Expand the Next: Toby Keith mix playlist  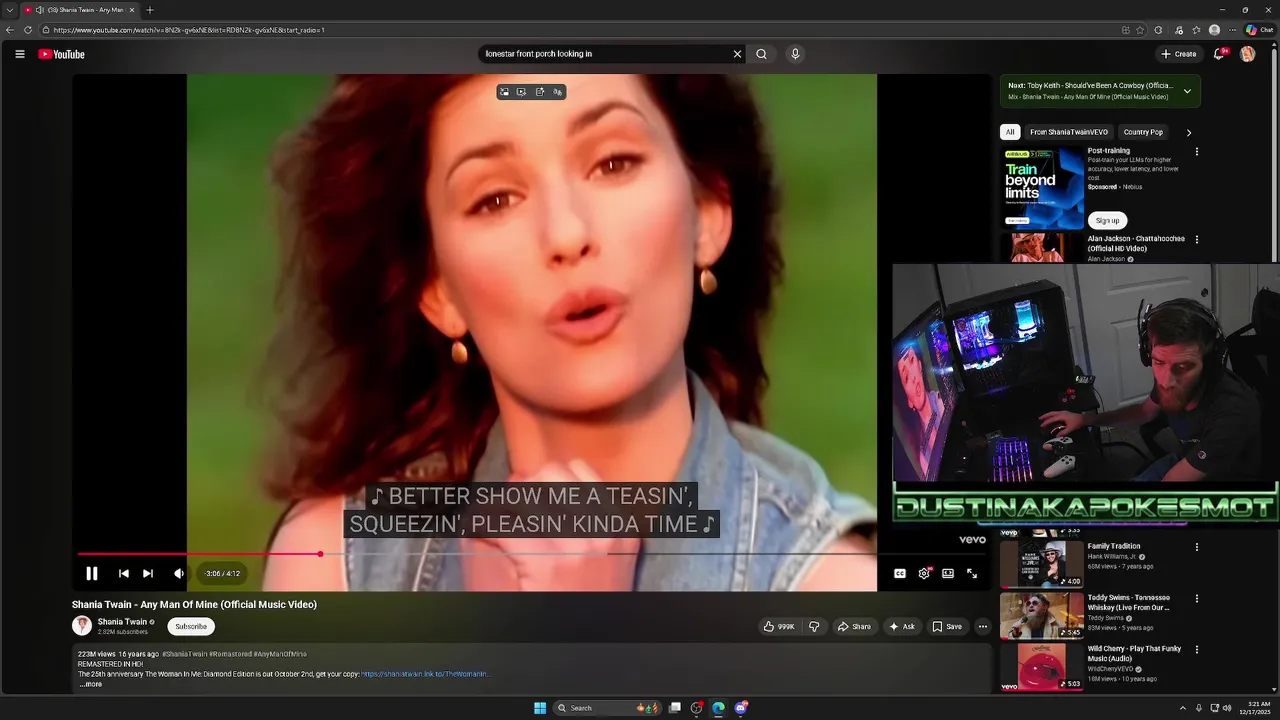pyautogui.click(x=1187, y=91)
